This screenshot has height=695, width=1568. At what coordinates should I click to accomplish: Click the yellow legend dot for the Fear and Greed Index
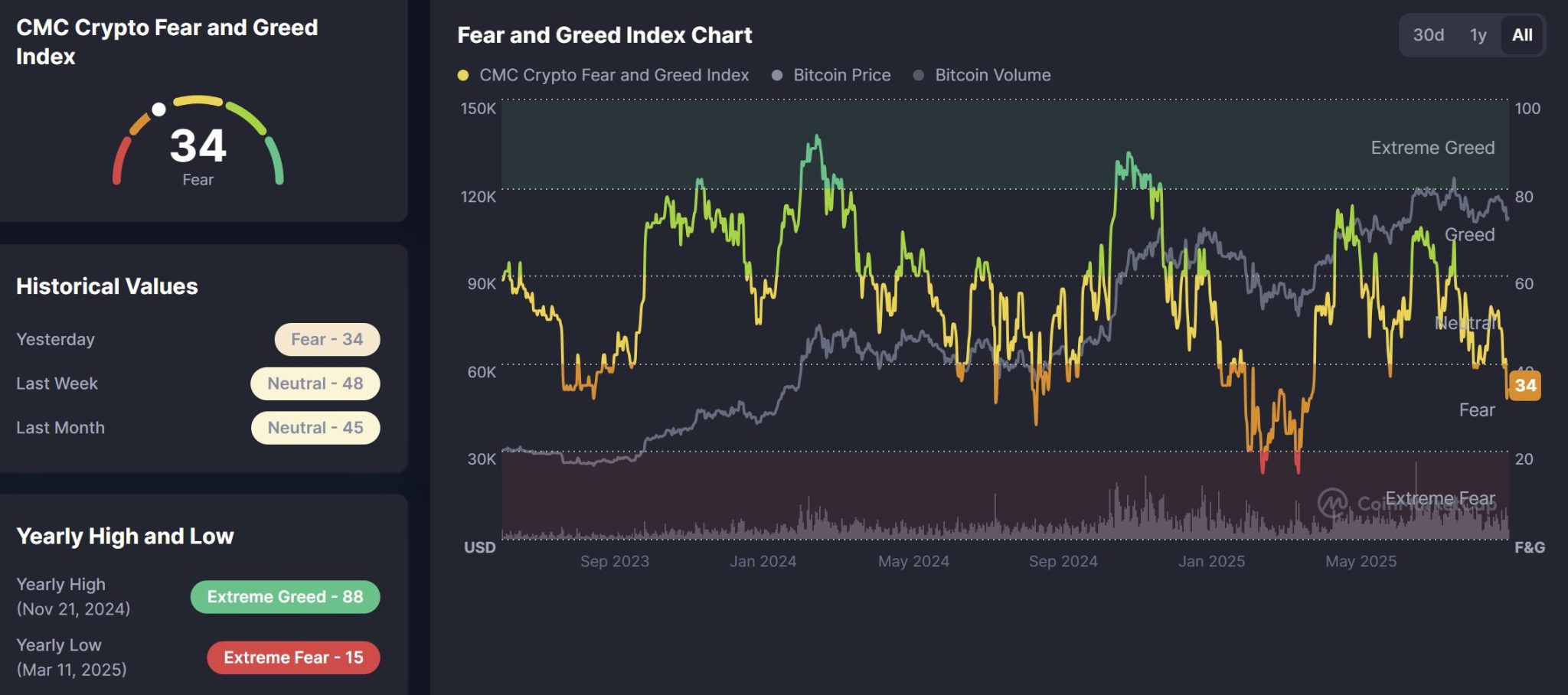(x=465, y=74)
